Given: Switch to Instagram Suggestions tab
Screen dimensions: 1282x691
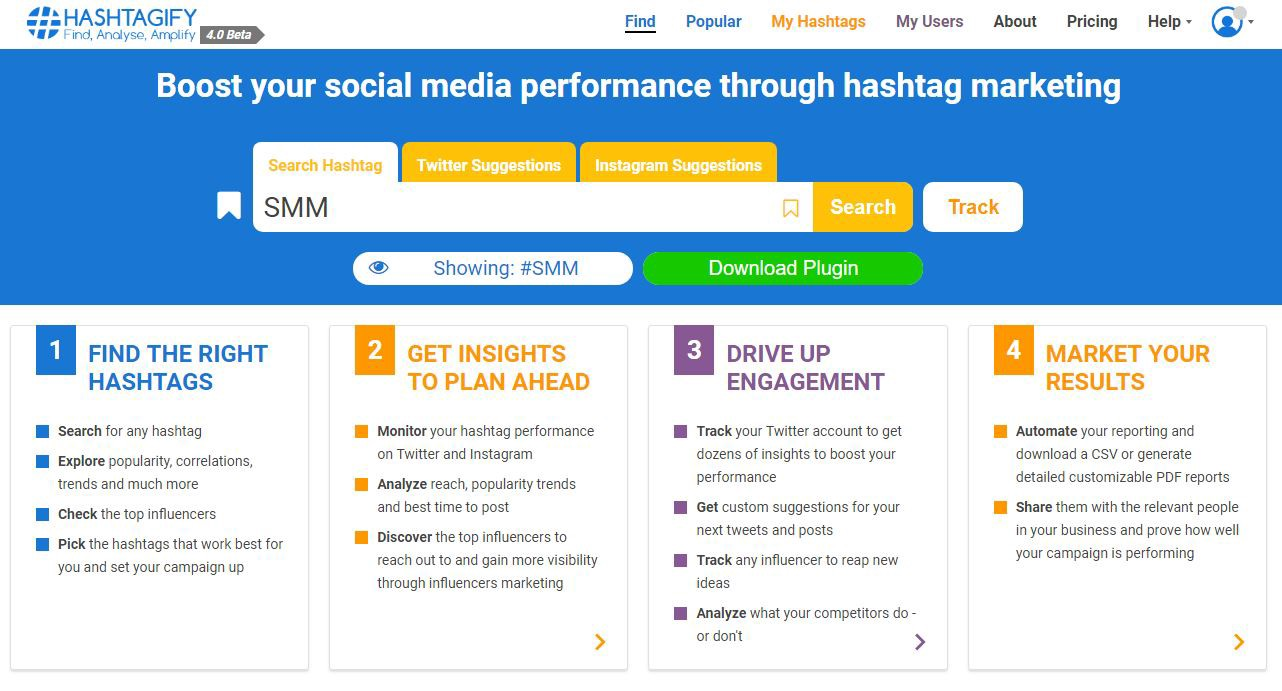Looking at the screenshot, I should point(678,165).
